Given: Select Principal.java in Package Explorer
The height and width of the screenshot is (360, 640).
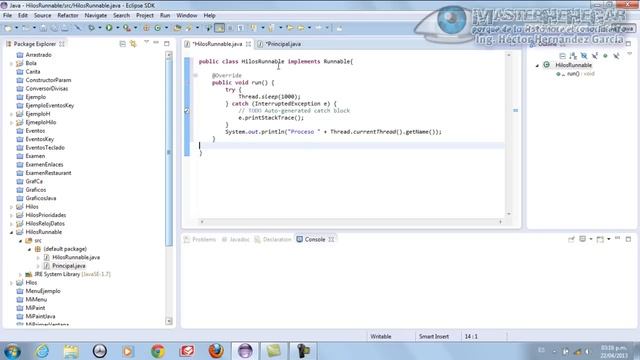Looking at the screenshot, I should coord(69,266).
